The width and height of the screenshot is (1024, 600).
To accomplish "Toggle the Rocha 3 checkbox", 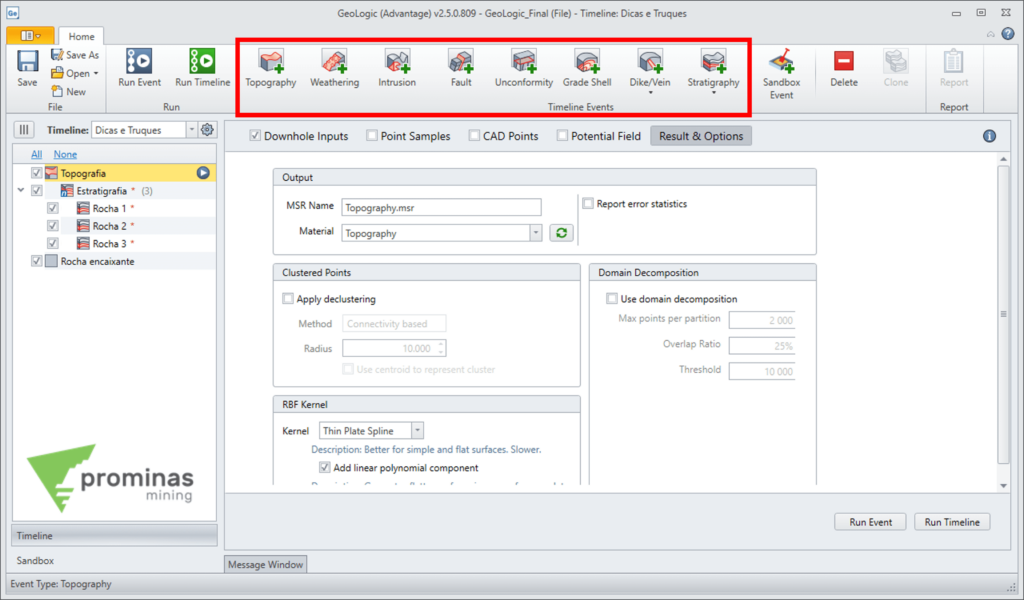I will click(53, 244).
